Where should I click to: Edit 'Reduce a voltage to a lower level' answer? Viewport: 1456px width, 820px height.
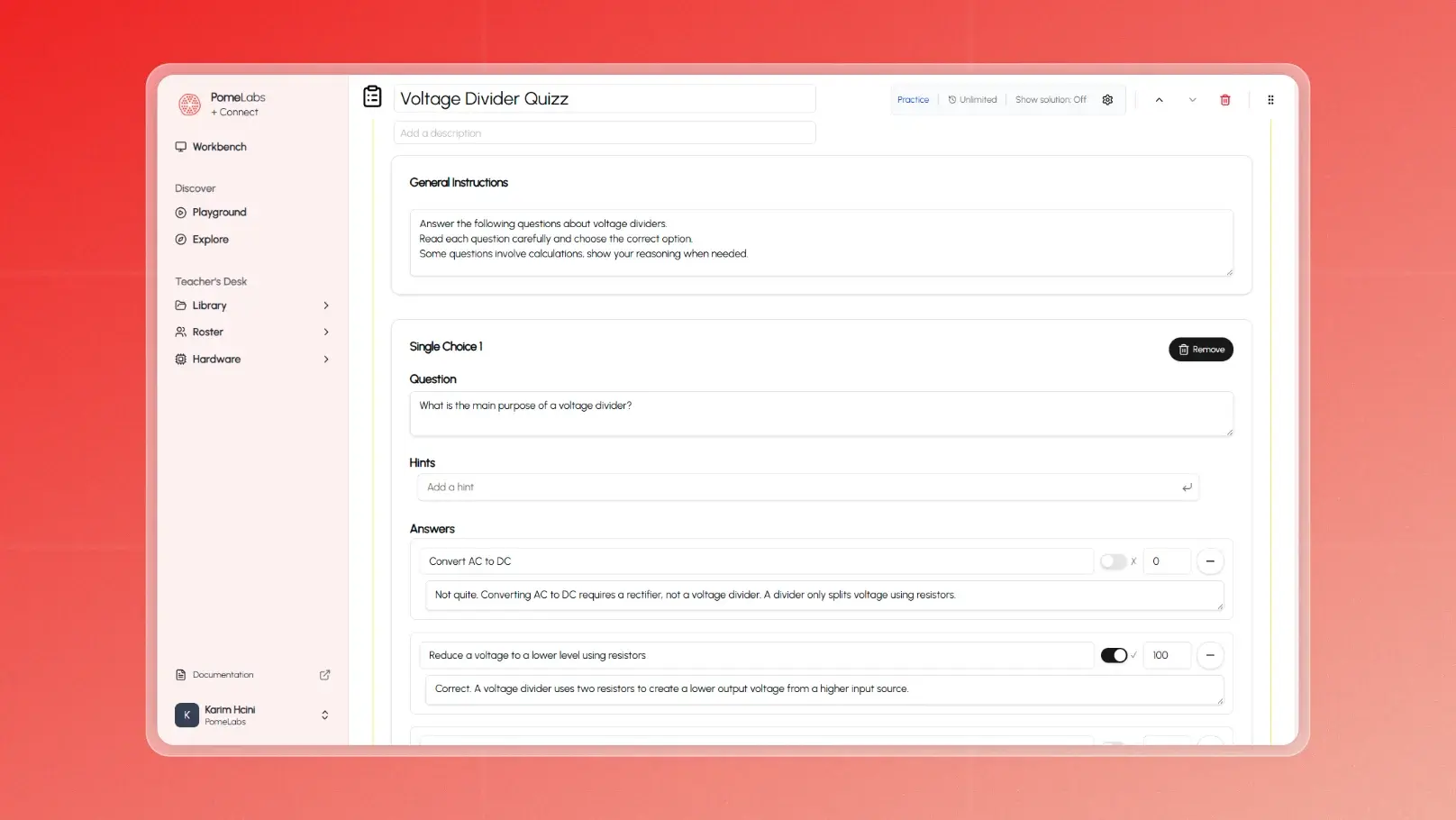757,655
